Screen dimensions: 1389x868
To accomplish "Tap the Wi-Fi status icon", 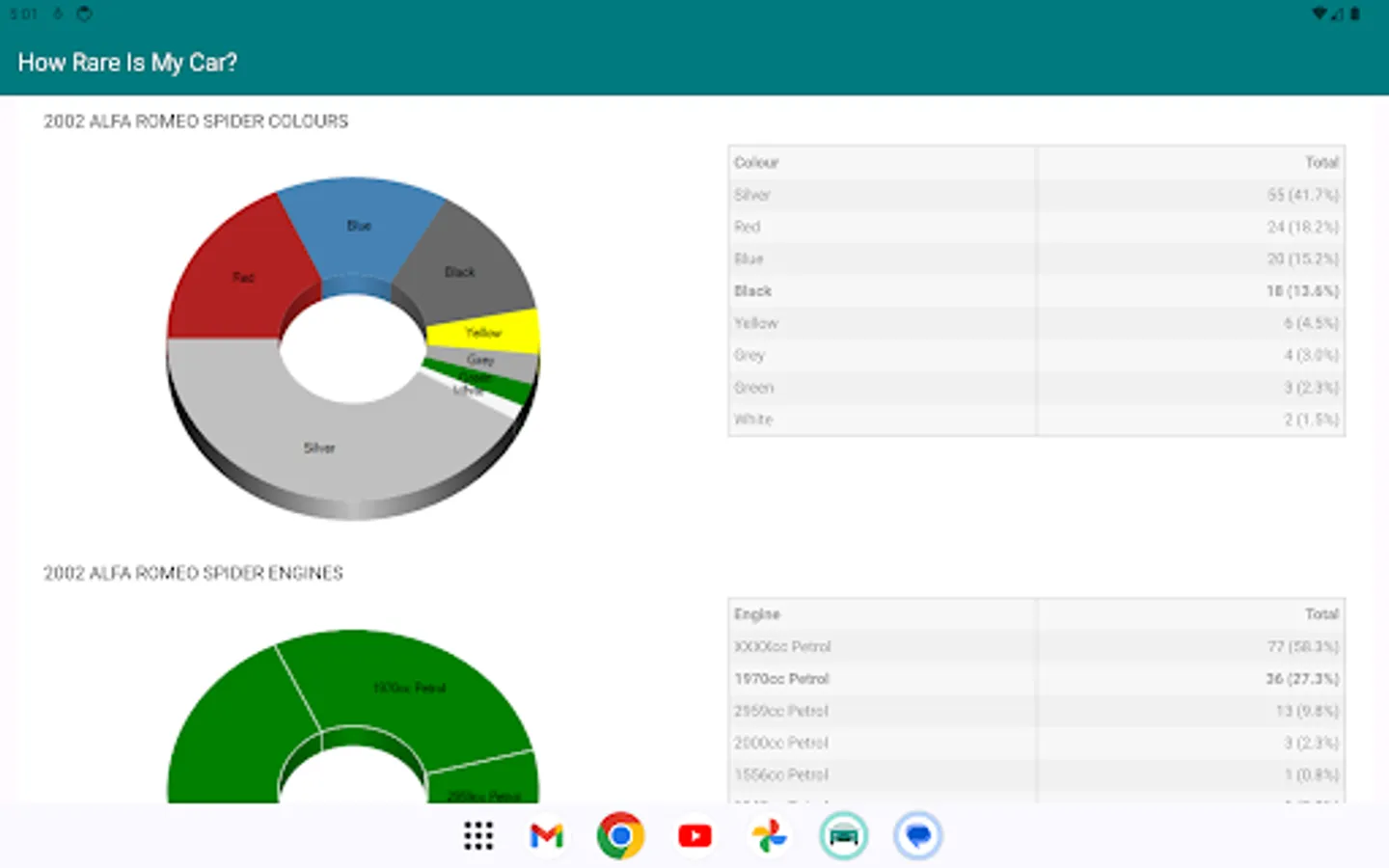I will (x=1320, y=14).
